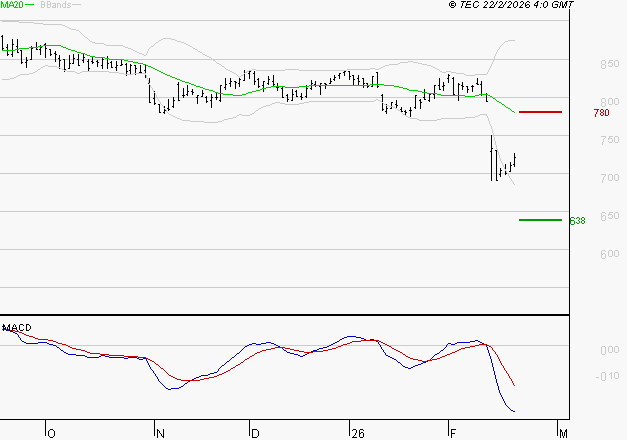Click the 26 year label on time axis
Screen dimensions: 627x440
[x=358, y=434]
